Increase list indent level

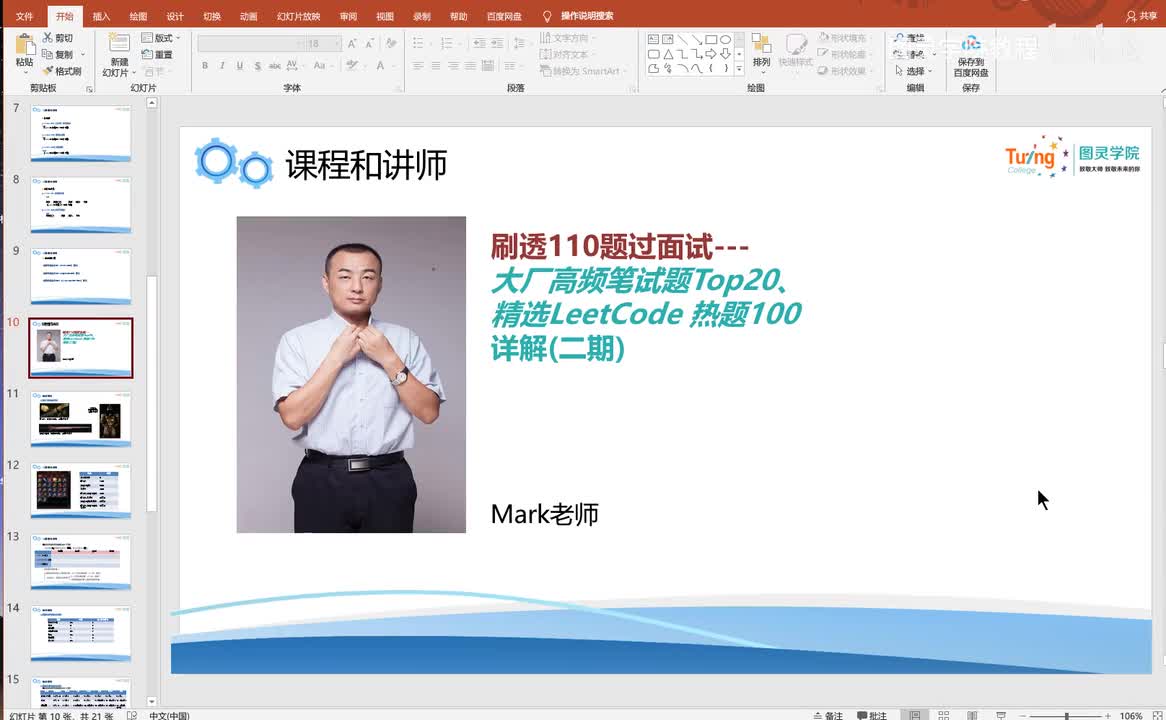[x=497, y=43]
